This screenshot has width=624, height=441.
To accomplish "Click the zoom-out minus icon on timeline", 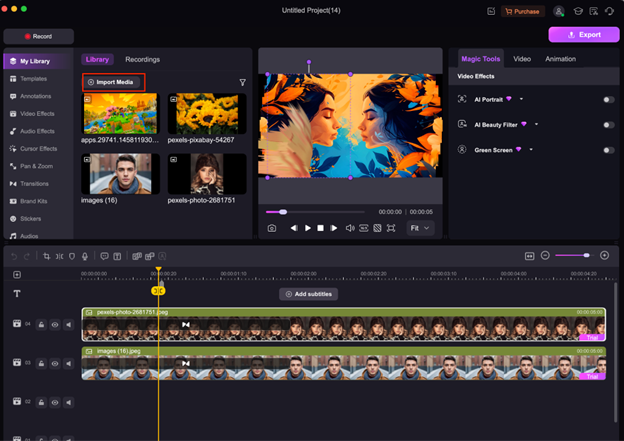I will [545, 256].
